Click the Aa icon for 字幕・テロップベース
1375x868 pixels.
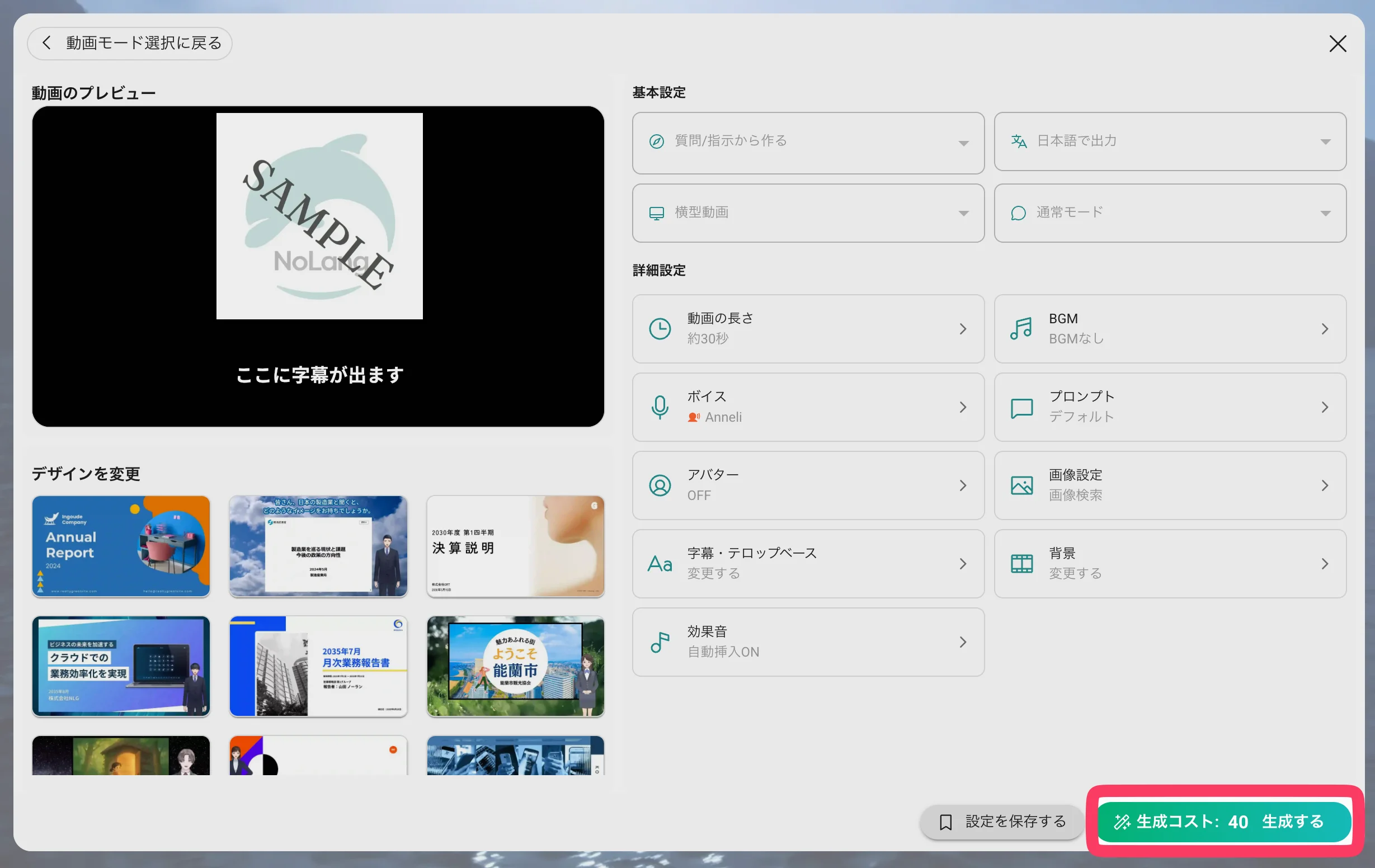pyautogui.click(x=660, y=564)
